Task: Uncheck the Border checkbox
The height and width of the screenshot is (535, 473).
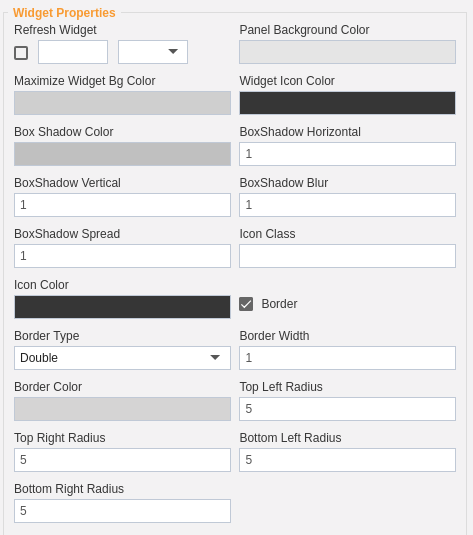Action: click(x=246, y=304)
